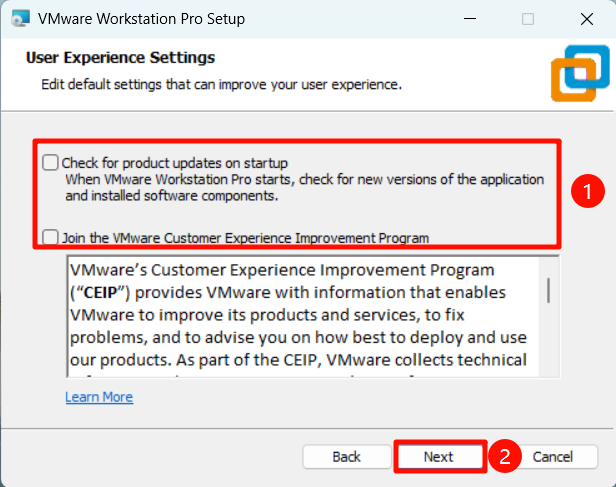Click inside the CEIP description text area

300,320
